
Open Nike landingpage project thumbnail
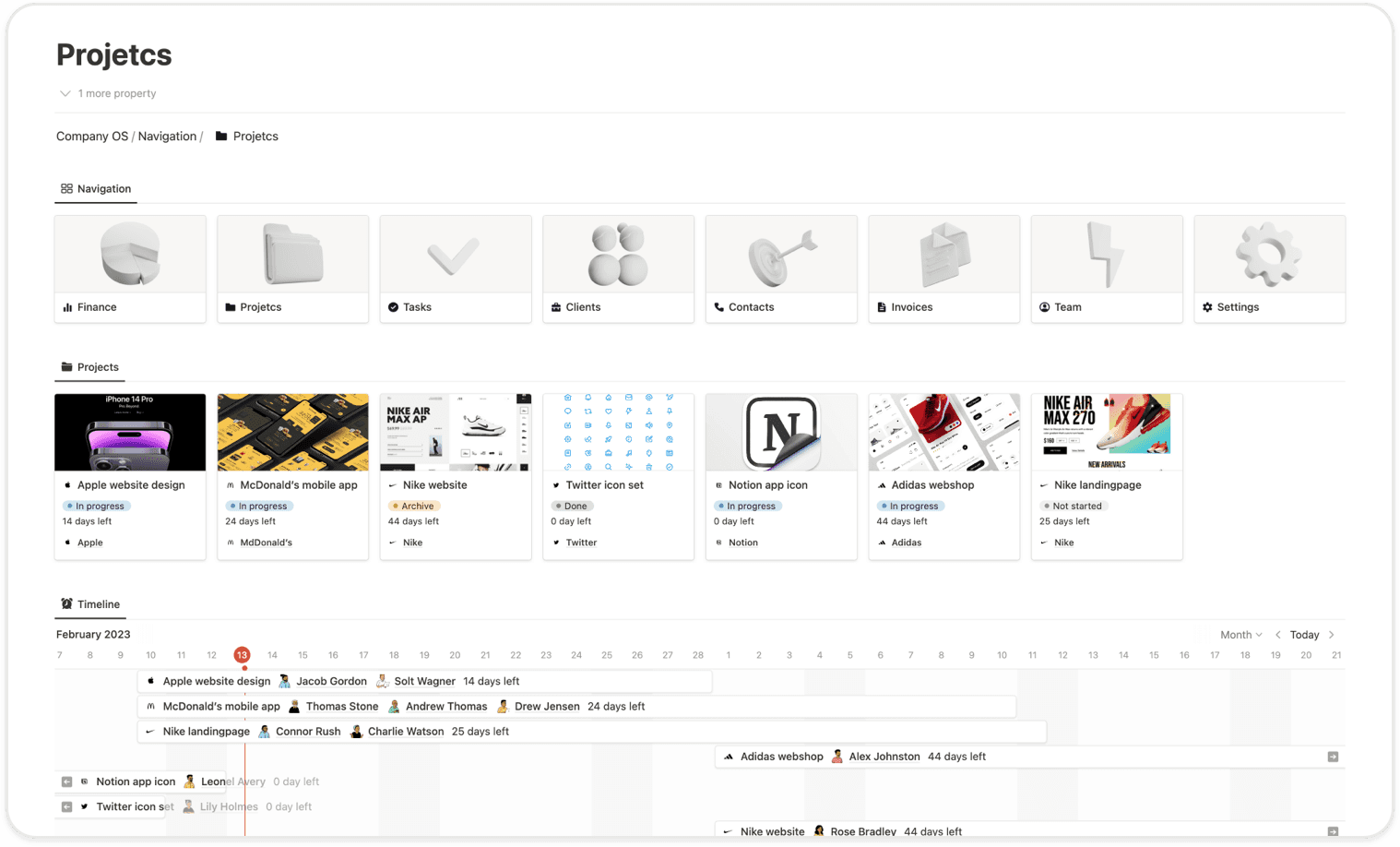point(1107,432)
